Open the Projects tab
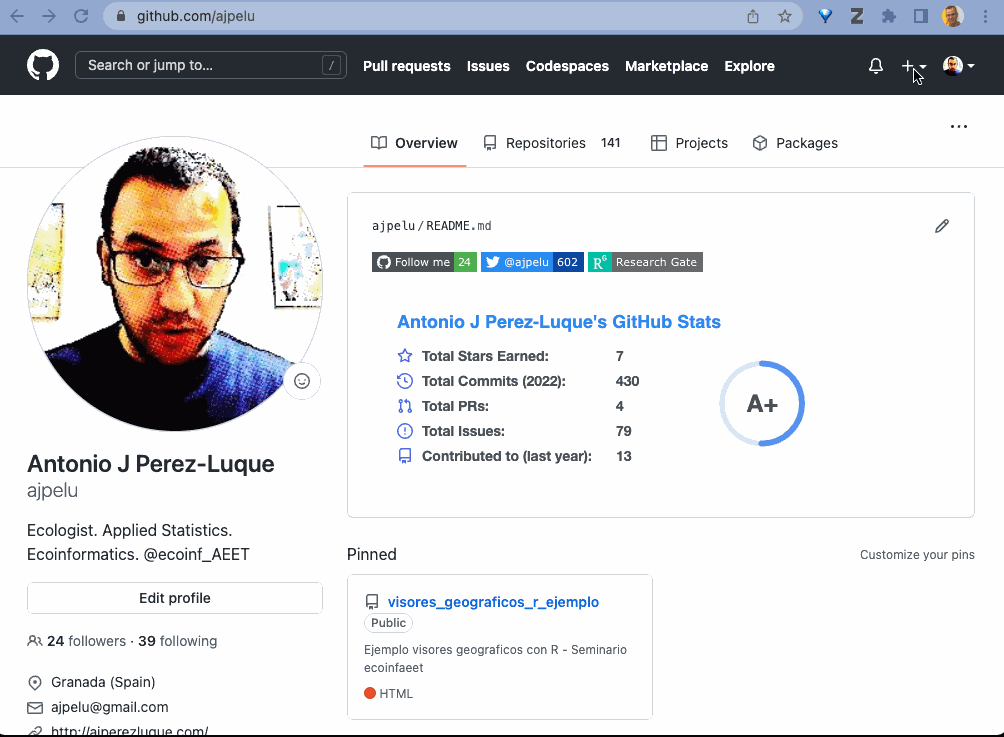1004x737 pixels. 689,143
